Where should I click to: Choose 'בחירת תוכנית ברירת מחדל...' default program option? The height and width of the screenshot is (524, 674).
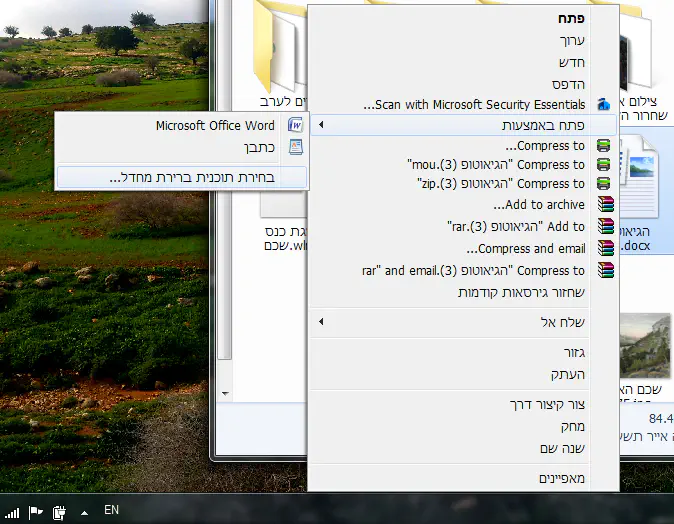click(182, 177)
